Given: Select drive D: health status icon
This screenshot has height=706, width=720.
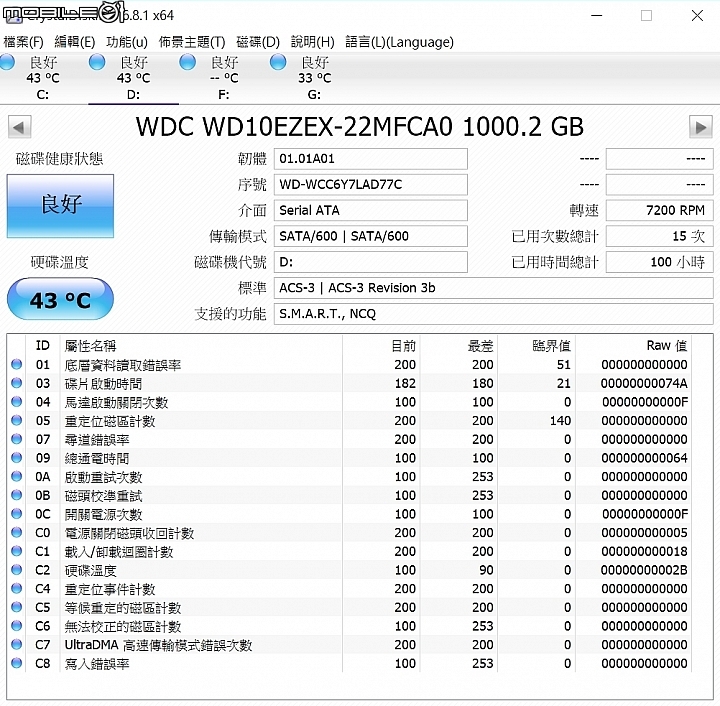Looking at the screenshot, I should tap(97, 62).
